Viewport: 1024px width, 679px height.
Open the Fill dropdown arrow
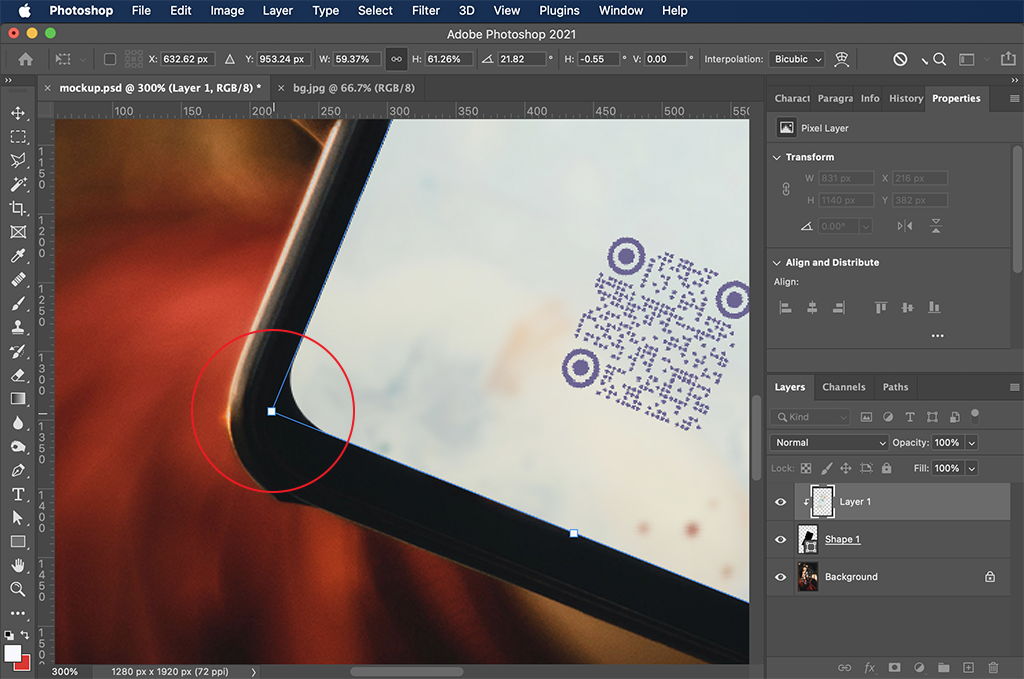[972, 468]
